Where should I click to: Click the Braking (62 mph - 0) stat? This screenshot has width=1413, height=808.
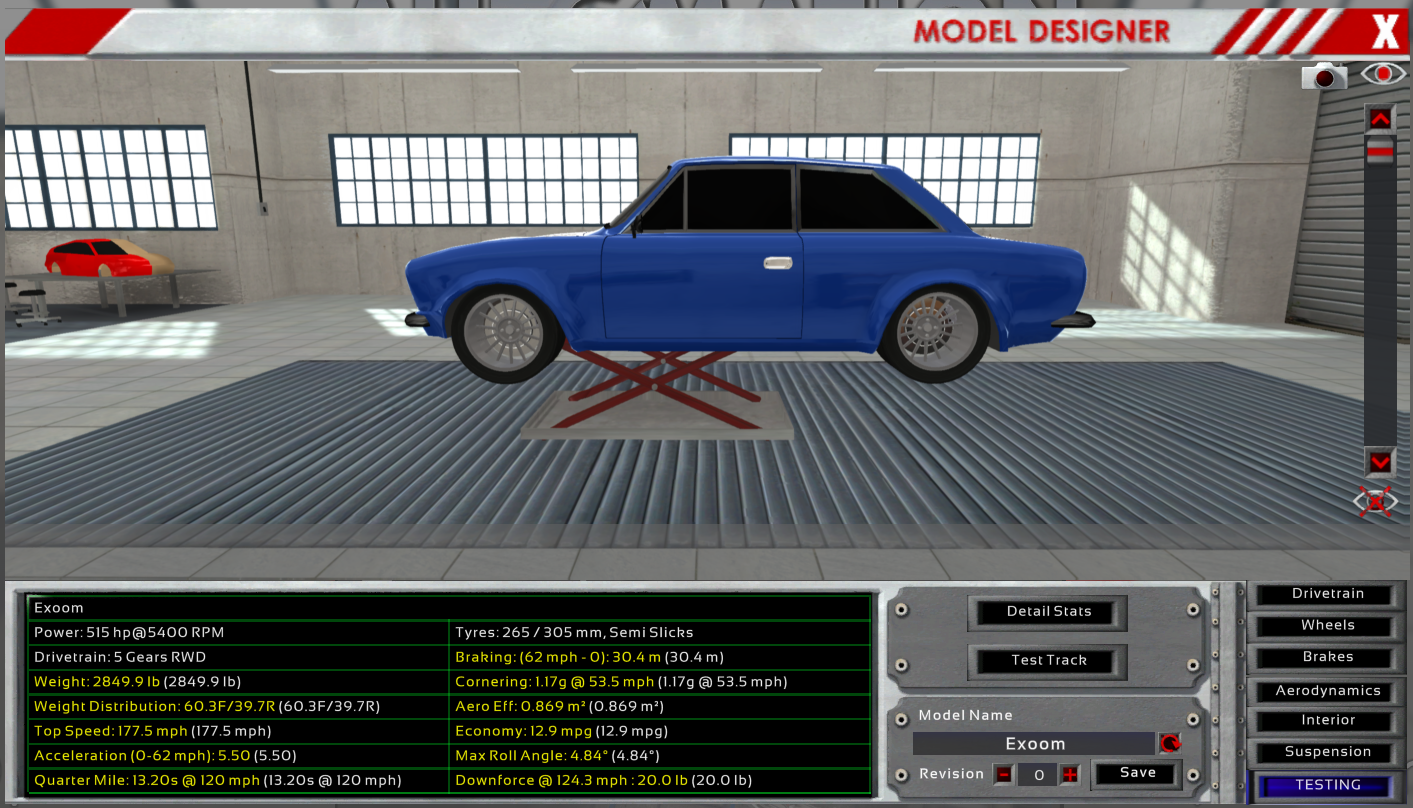point(660,657)
